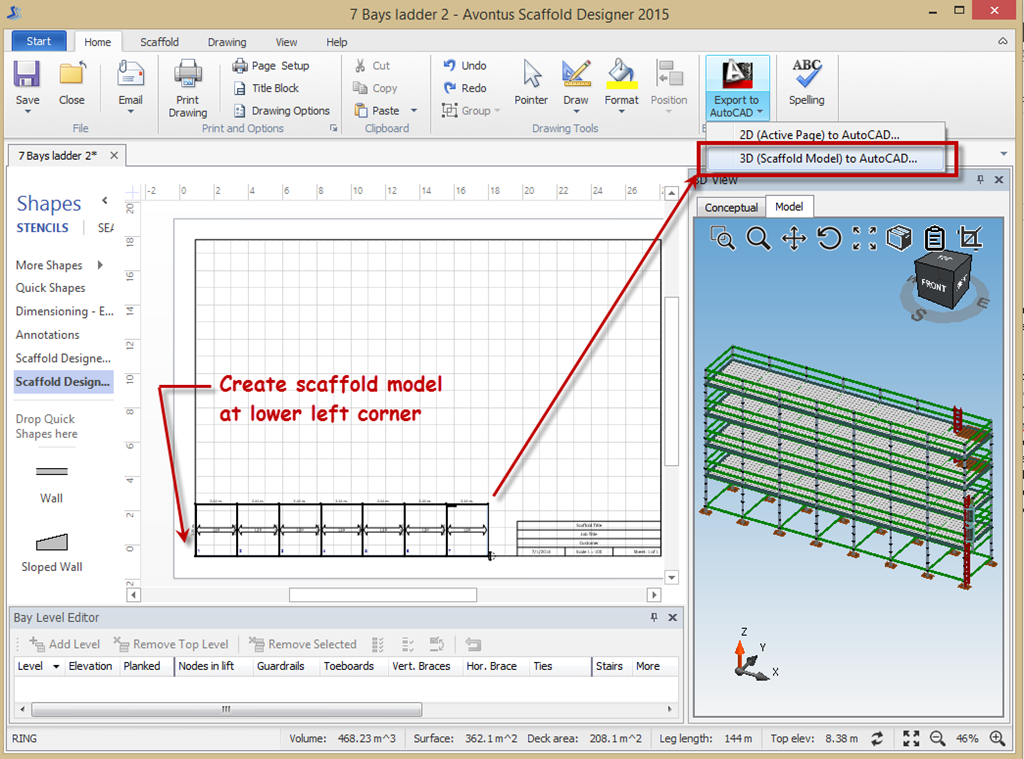Collapse the Shapes panel chevron
This screenshot has width=1024, height=759.
pyautogui.click(x=104, y=200)
